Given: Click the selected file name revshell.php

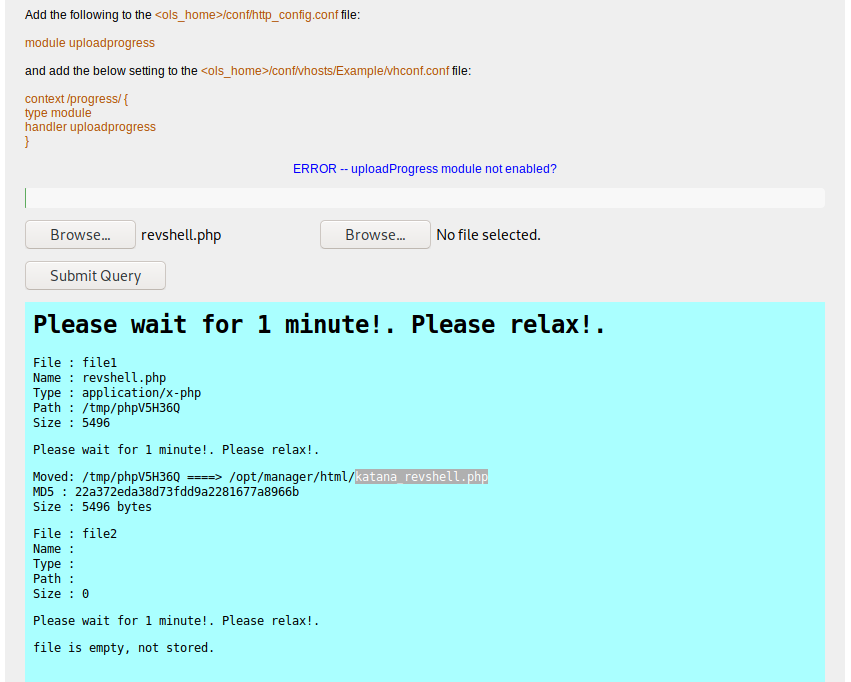Looking at the screenshot, I should click(x=181, y=235).
